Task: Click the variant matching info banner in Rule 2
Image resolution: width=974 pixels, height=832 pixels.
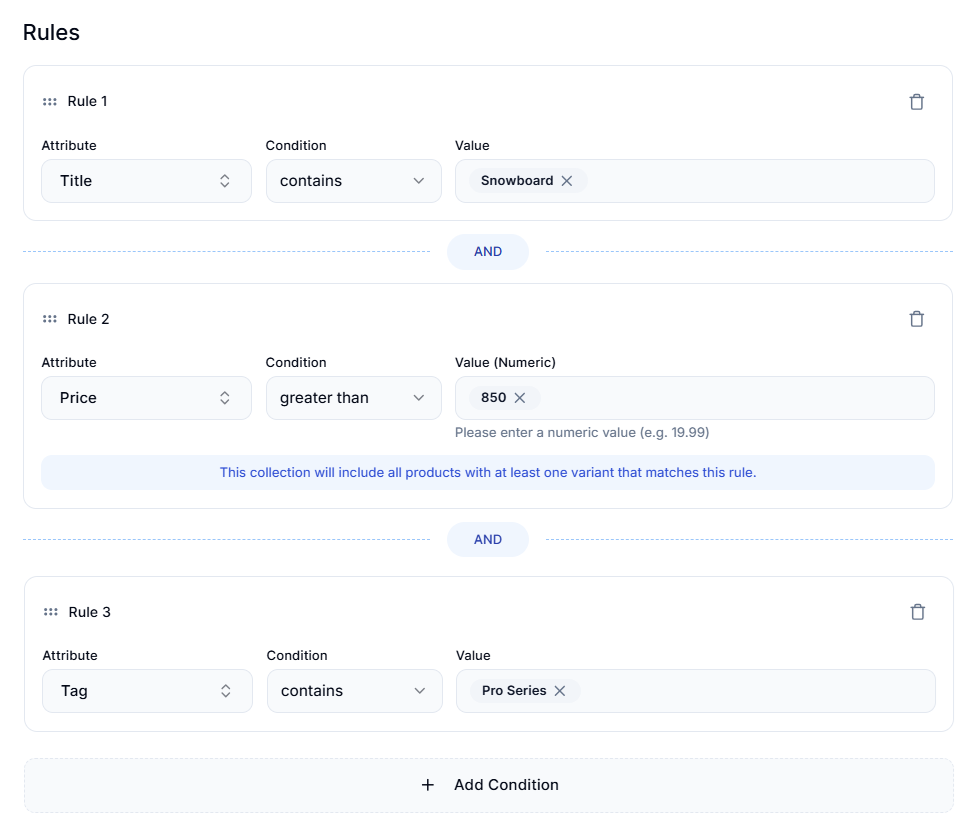Action: [488, 472]
